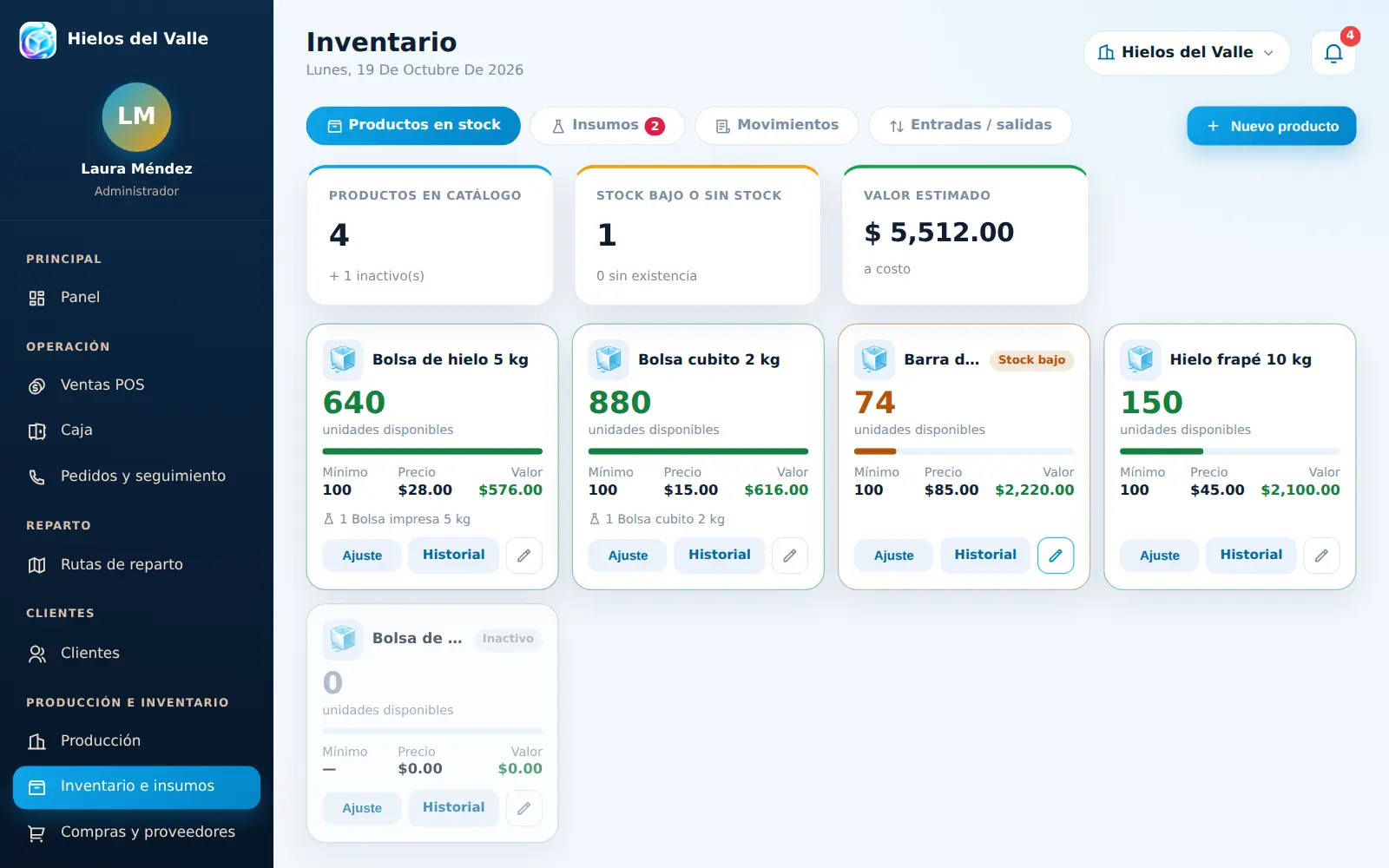Open Producción in sidebar

[136, 741]
